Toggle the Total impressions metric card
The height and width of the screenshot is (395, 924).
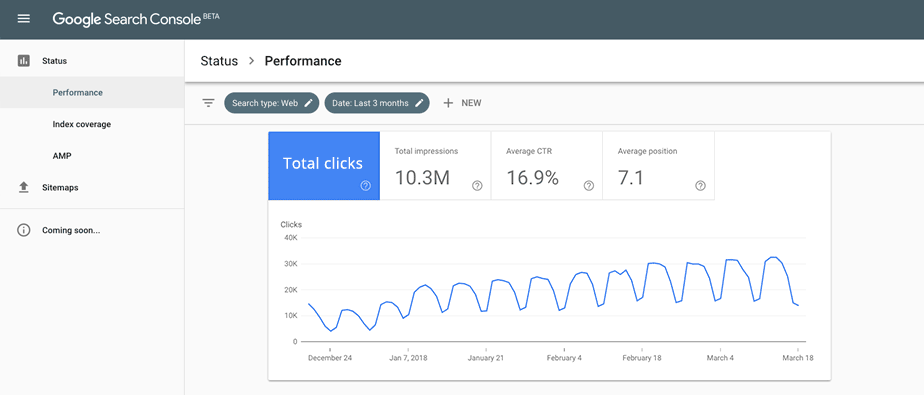pos(435,166)
